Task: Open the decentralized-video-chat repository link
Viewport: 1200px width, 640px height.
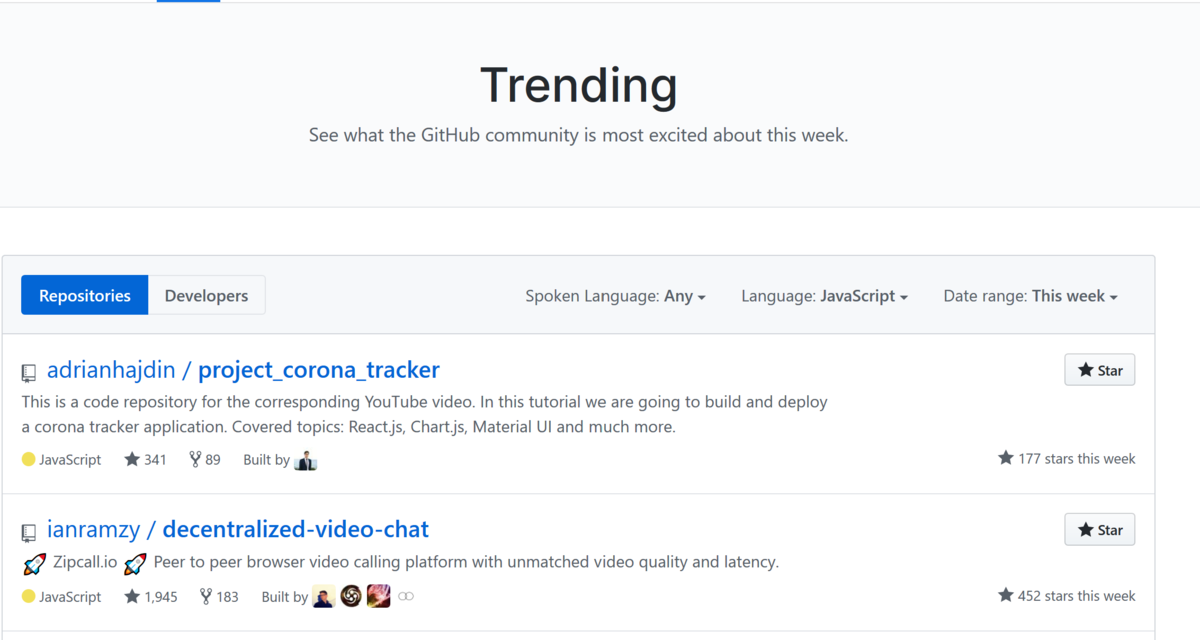Action: click(295, 529)
